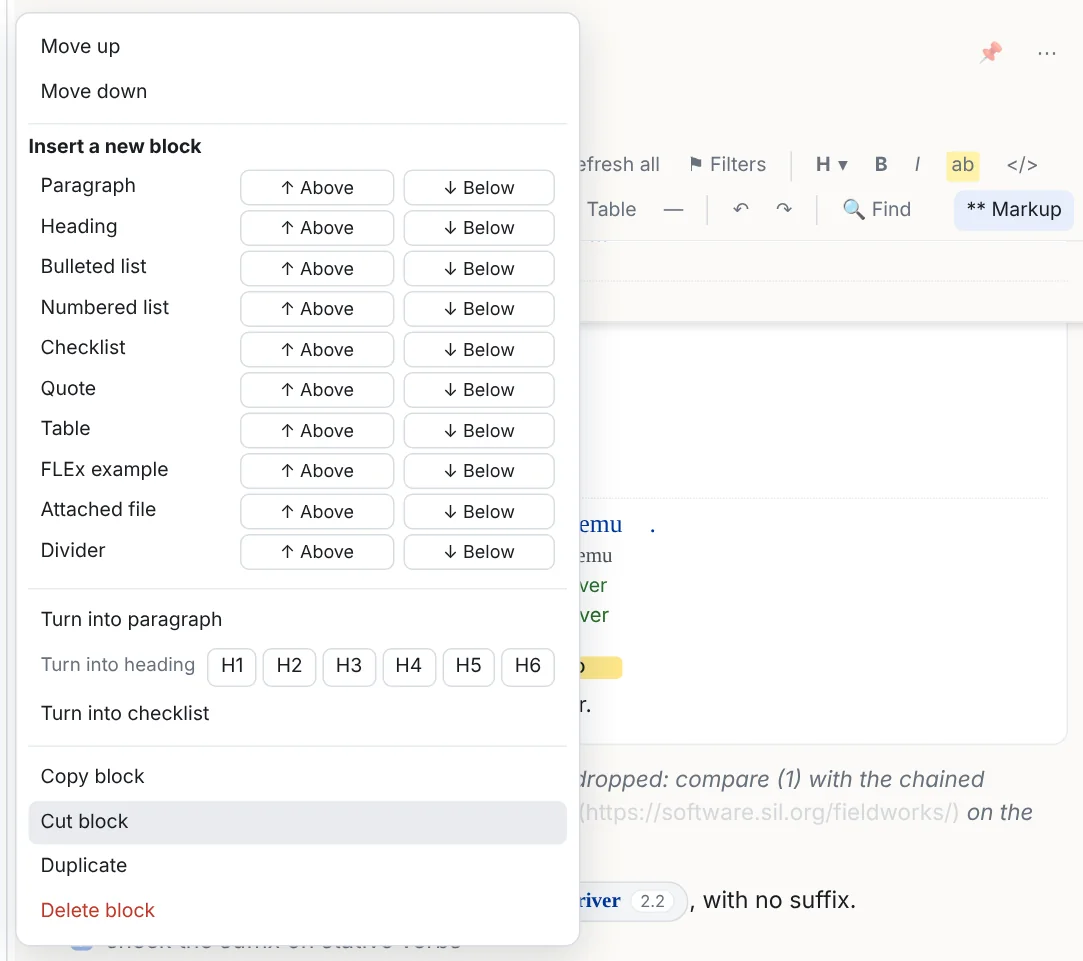Insert a horizontal divider from the toolbar
This screenshot has height=961, width=1083.
(x=673, y=209)
